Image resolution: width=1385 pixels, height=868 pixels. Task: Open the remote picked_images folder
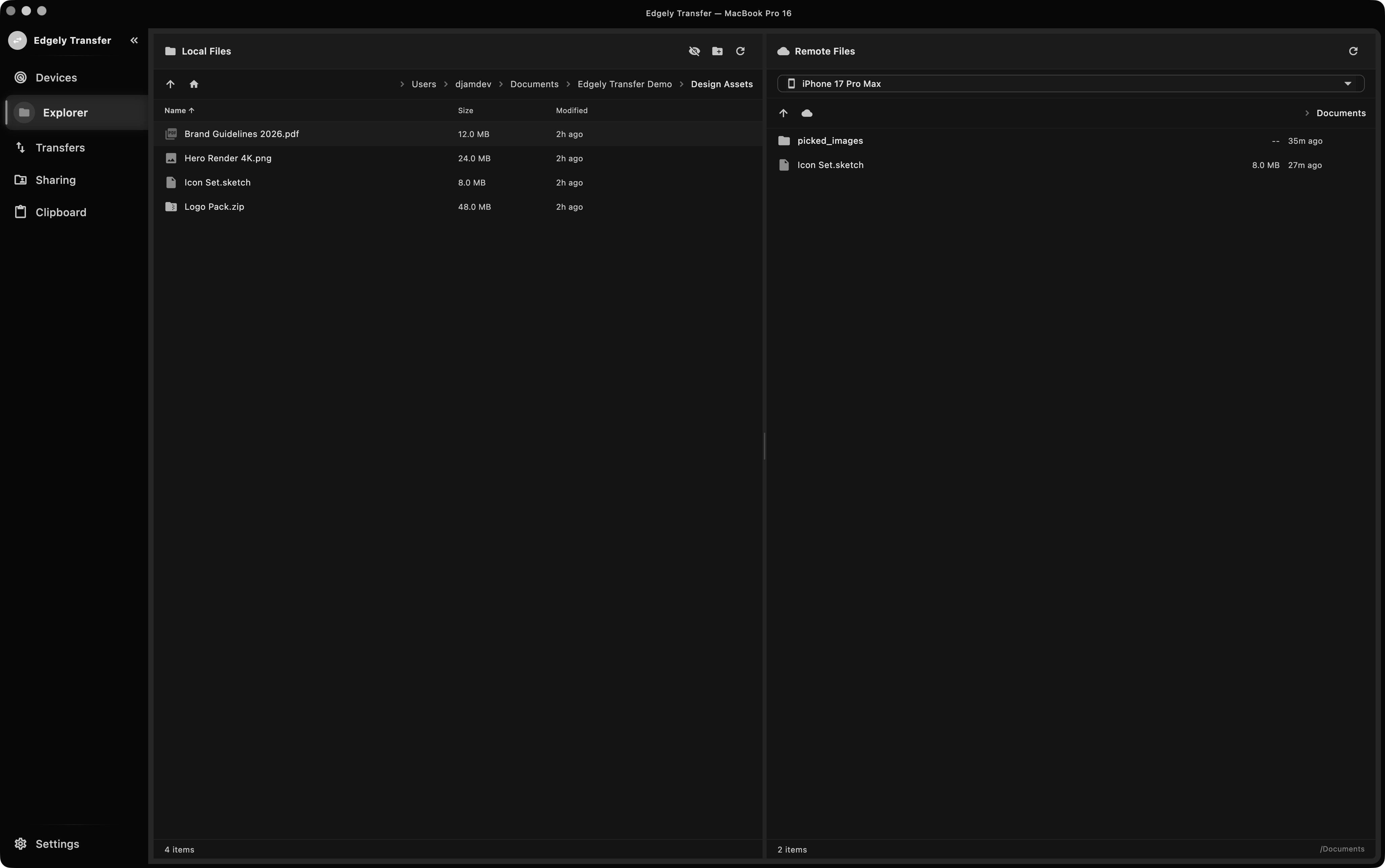pyautogui.click(x=1070, y=141)
